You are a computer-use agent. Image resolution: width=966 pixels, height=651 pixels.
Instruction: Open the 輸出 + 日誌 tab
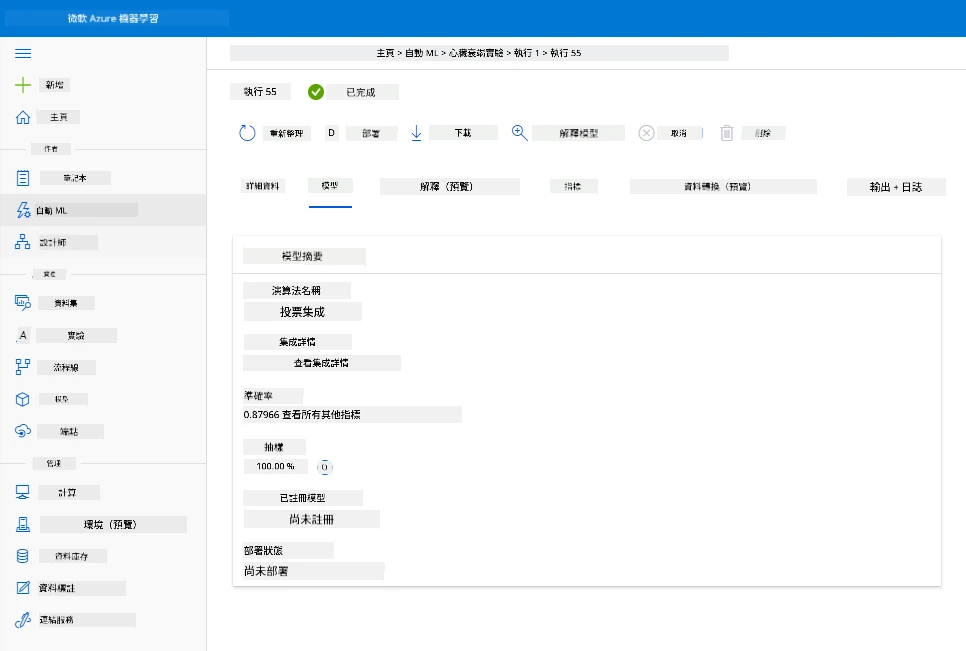pos(896,187)
